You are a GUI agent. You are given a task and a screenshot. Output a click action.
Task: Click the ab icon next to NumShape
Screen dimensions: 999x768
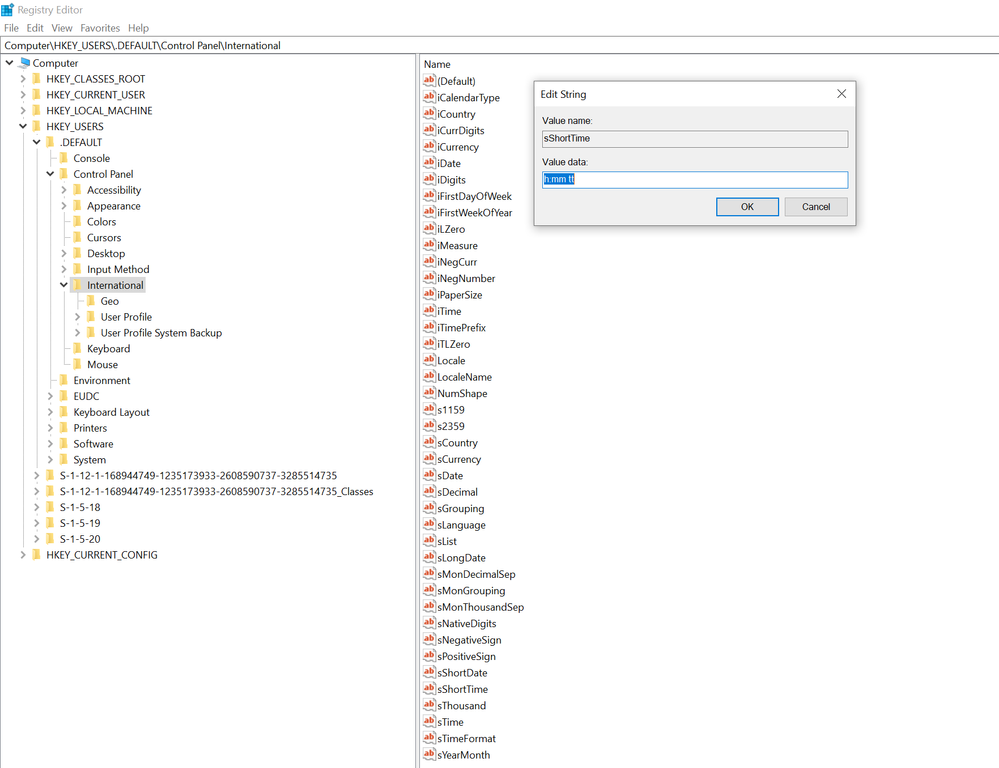tap(430, 393)
